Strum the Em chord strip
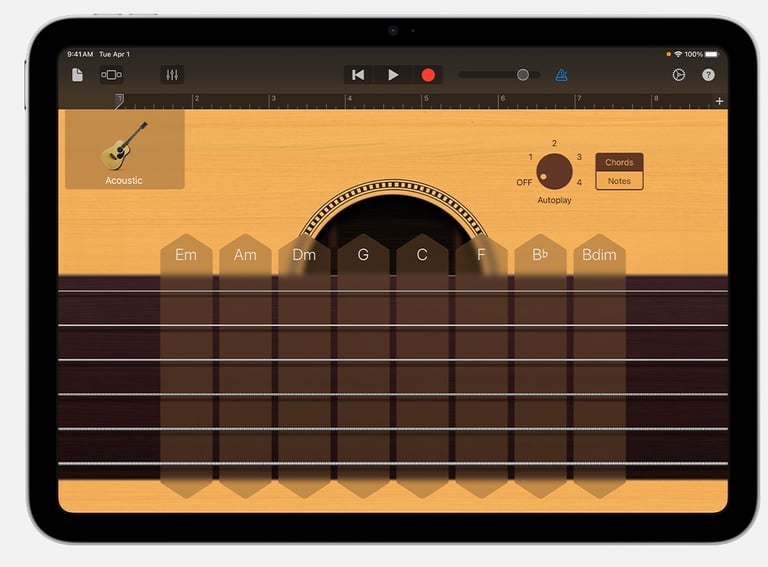Image resolution: width=768 pixels, height=567 pixels. (186, 366)
